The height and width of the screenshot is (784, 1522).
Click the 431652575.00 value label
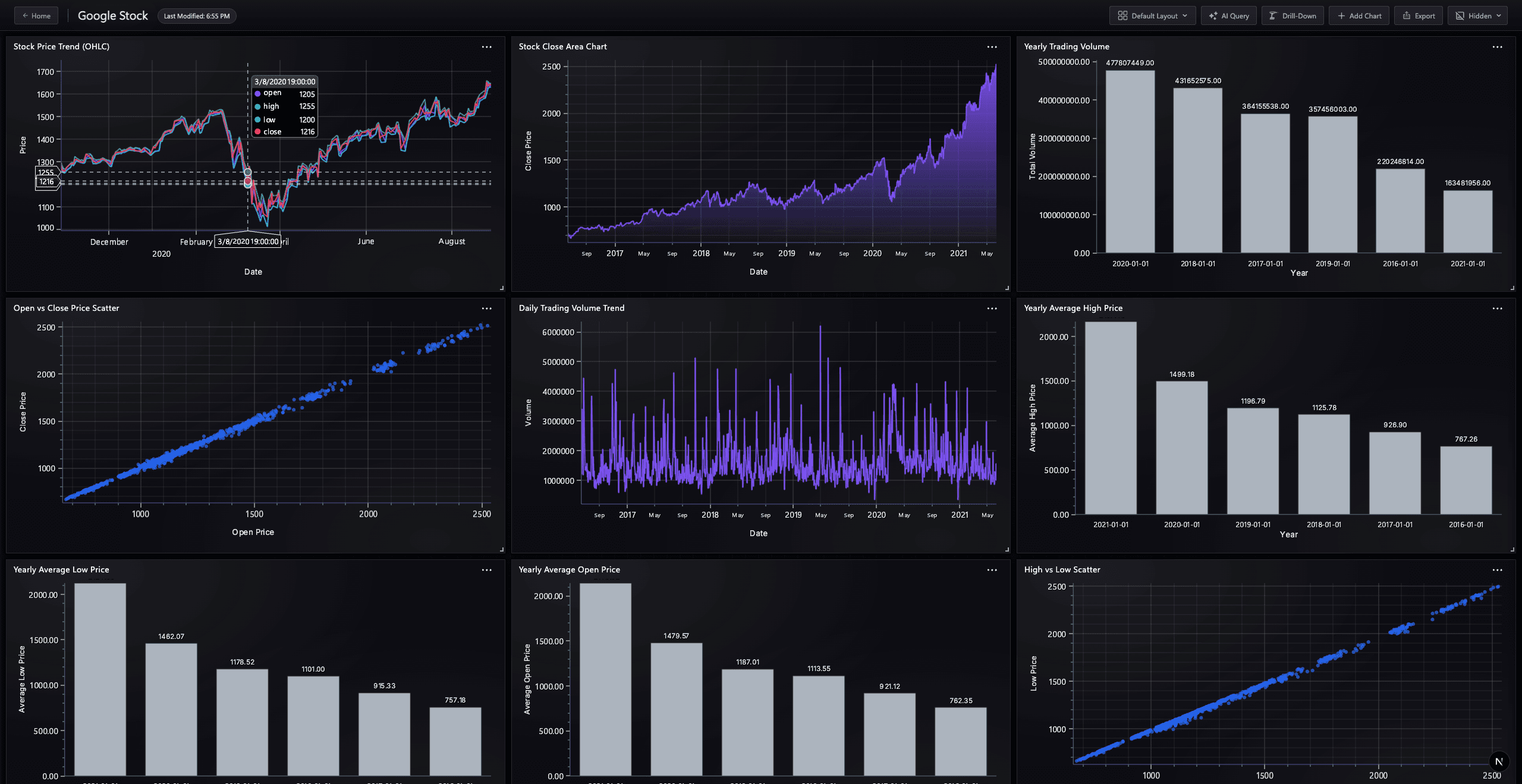tap(1198, 81)
